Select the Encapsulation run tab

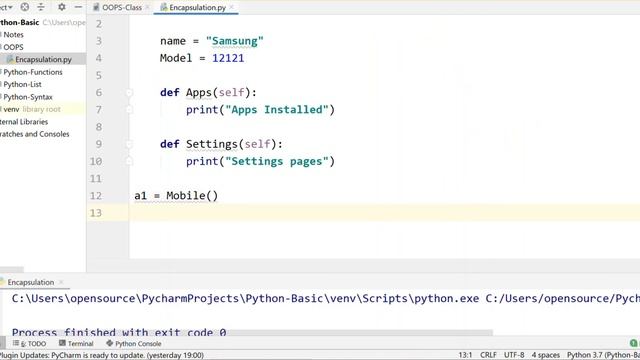[31, 282]
